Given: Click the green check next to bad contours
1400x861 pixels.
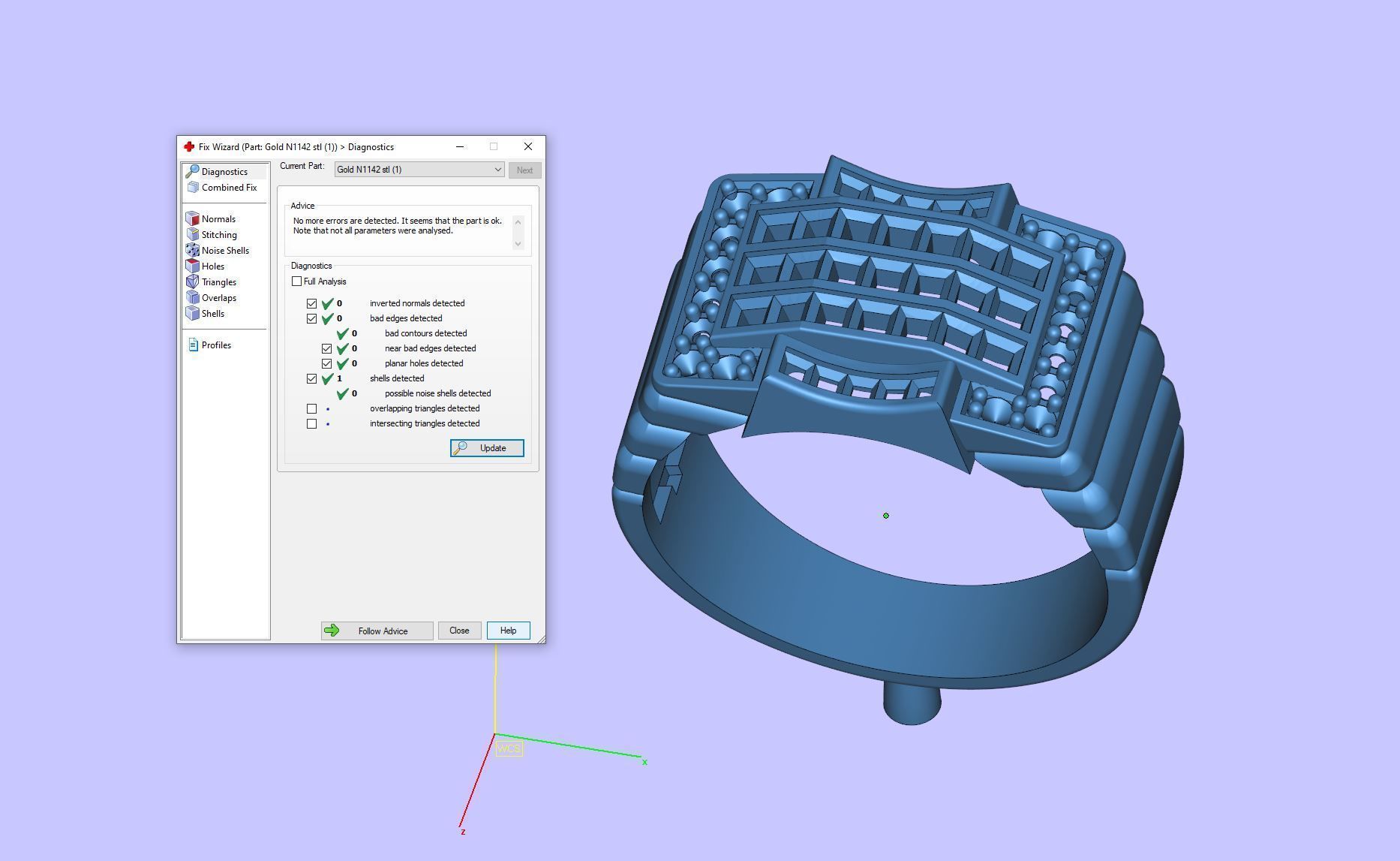Looking at the screenshot, I should [x=343, y=333].
